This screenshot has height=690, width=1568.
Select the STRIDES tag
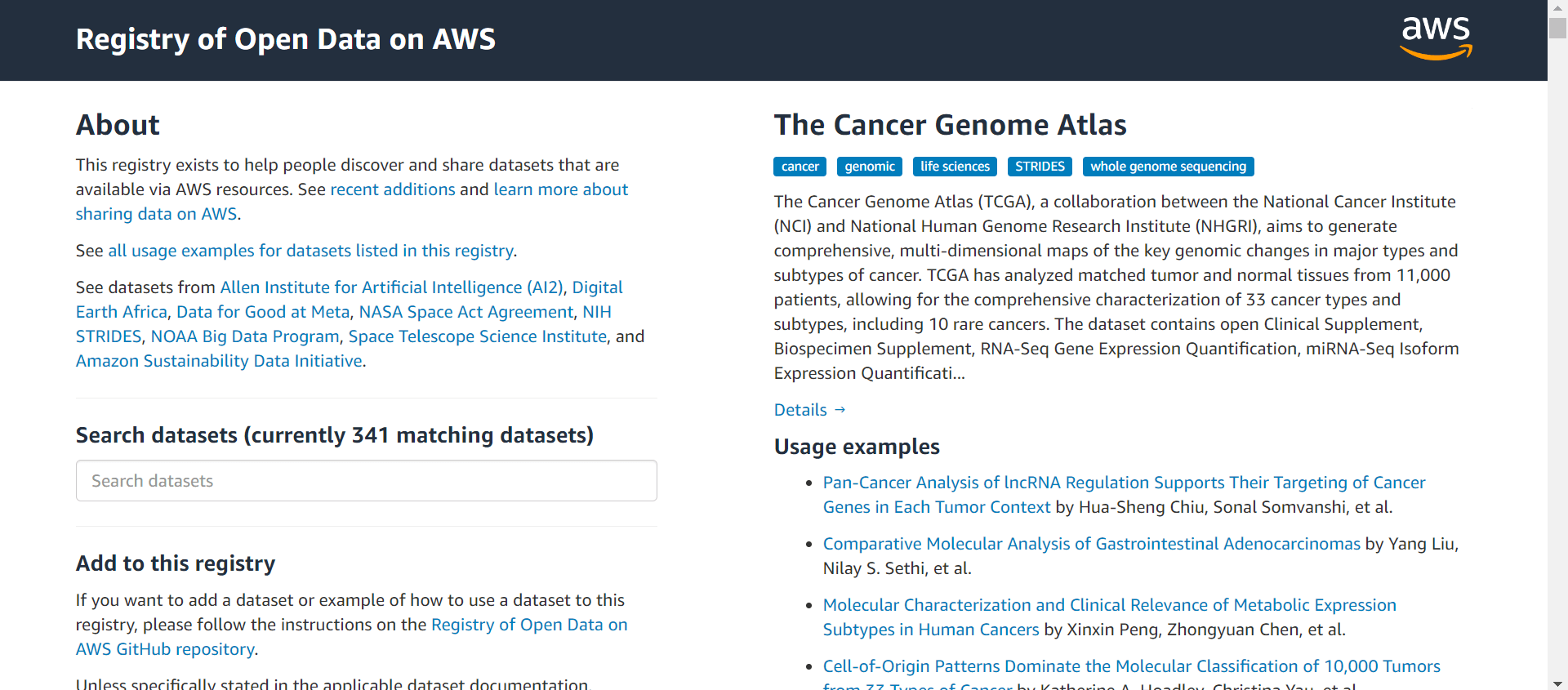click(x=1040, y=167)
